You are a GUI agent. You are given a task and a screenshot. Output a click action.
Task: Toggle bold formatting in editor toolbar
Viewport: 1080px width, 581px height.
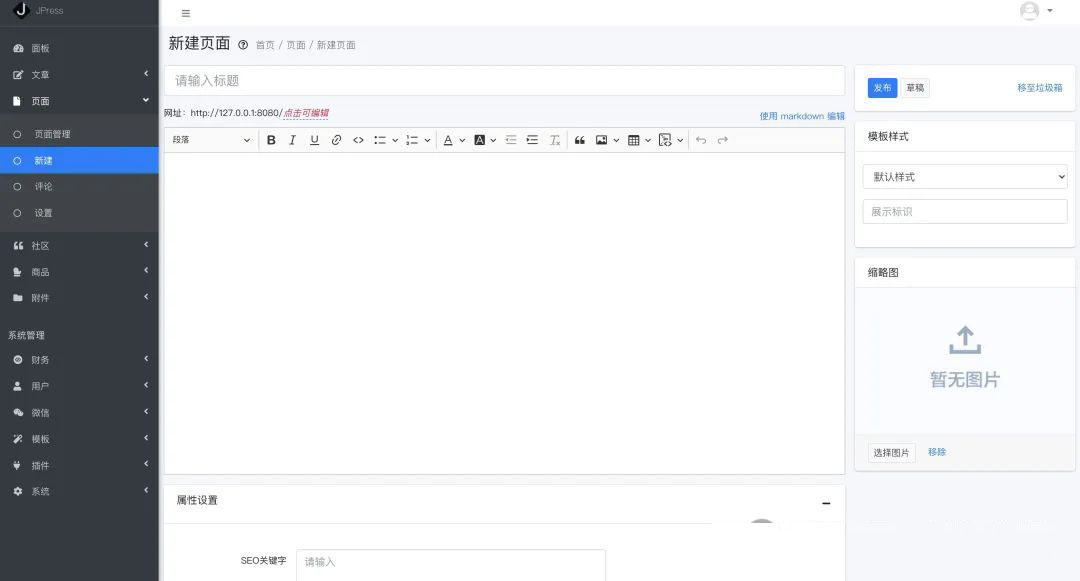[x=271, y=140]
